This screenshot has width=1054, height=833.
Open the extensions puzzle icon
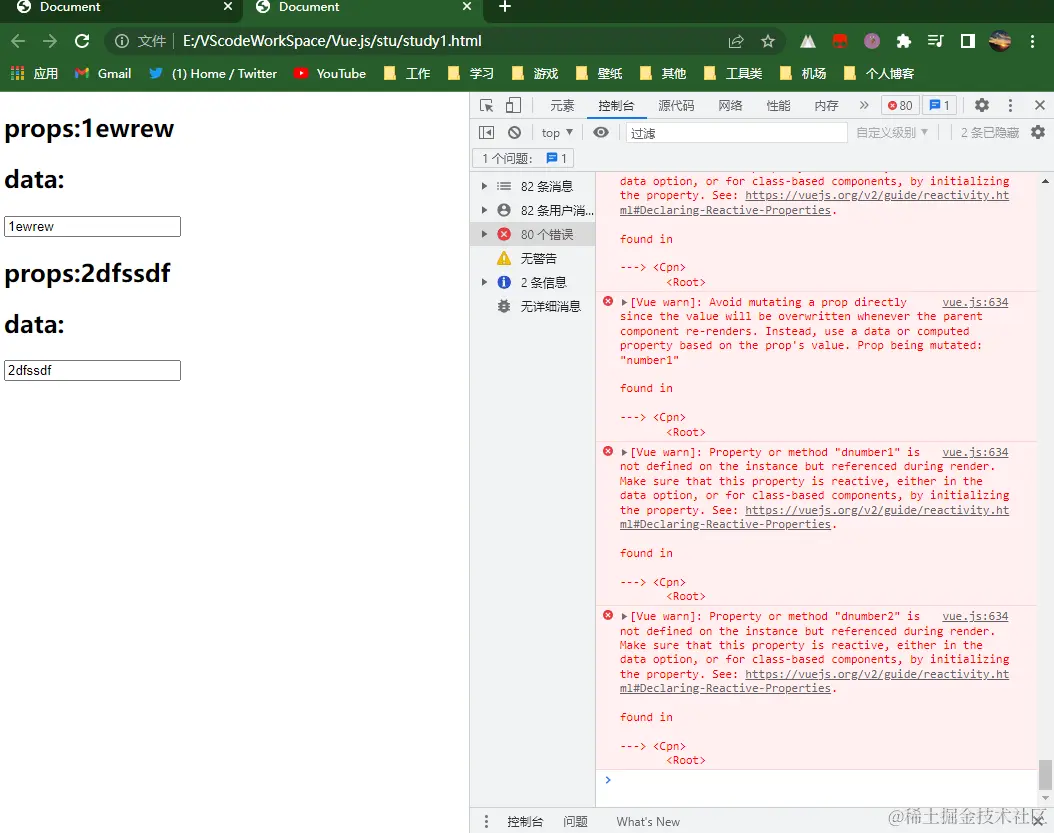pyautogui.click(x=903, y=42)
